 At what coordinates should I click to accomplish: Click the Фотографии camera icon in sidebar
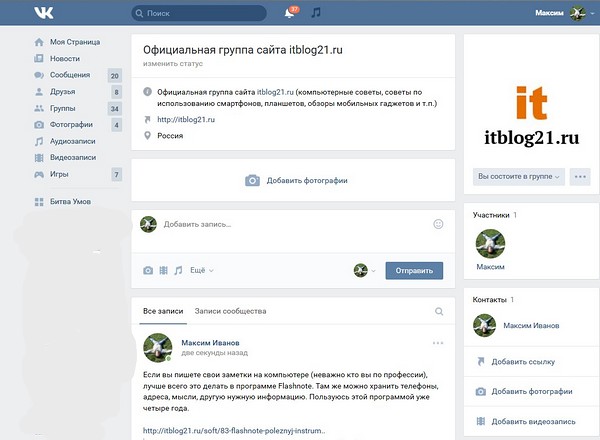click(39, 125)
